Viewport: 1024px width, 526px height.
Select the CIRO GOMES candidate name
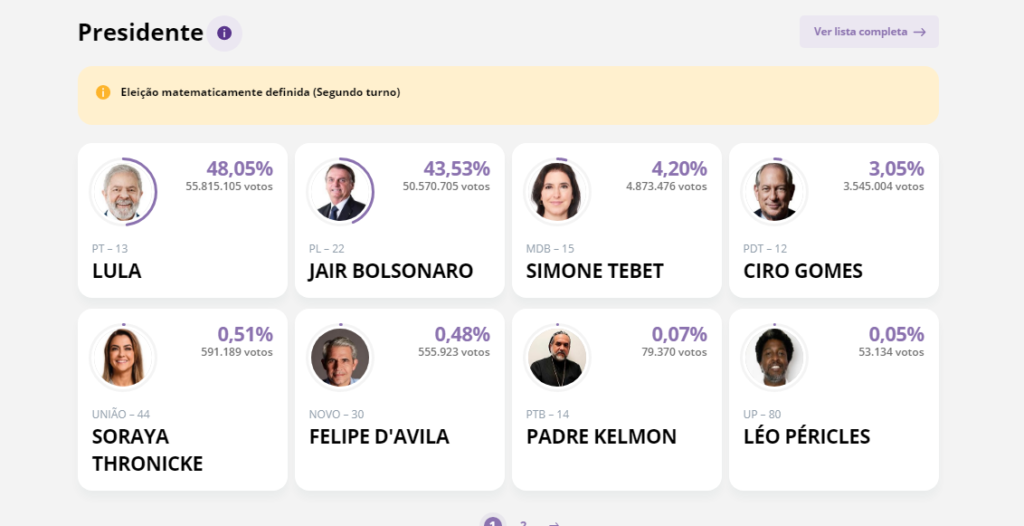click(x=803, y=271)
